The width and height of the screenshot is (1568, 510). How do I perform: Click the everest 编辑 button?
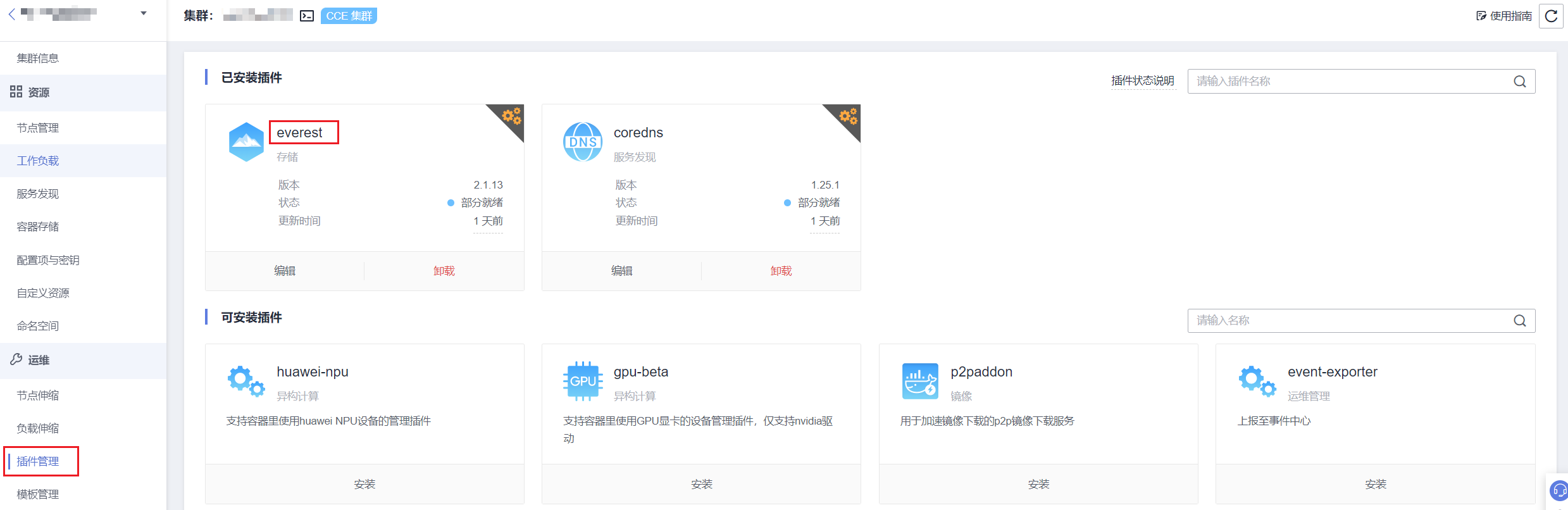click(285, 271)
